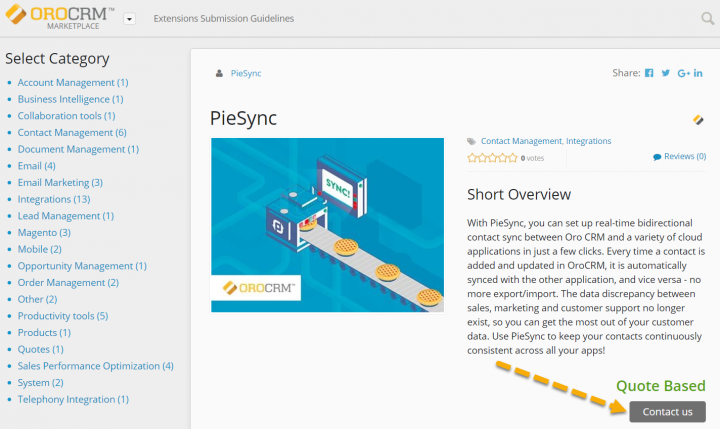This screenshot has width=720, height=429.
Task: Click the reviews speech bubble icon
Action: point(657,157)
